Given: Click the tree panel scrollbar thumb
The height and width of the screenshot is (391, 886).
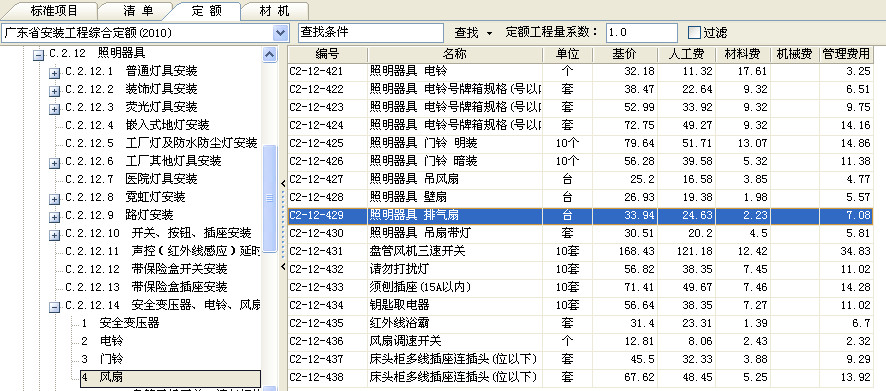Looking at the screenshot, I should point(270,199).
